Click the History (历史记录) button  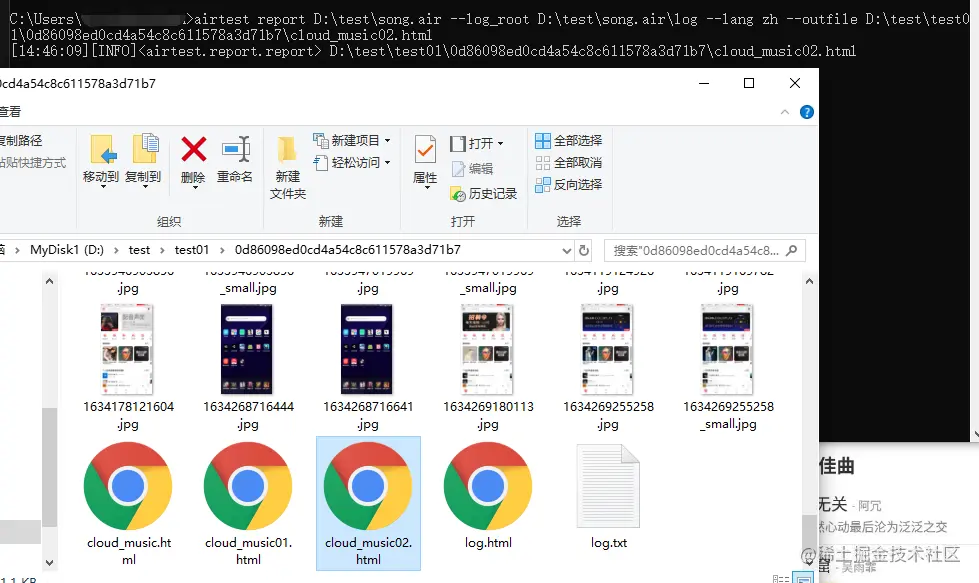pos(483,194)
